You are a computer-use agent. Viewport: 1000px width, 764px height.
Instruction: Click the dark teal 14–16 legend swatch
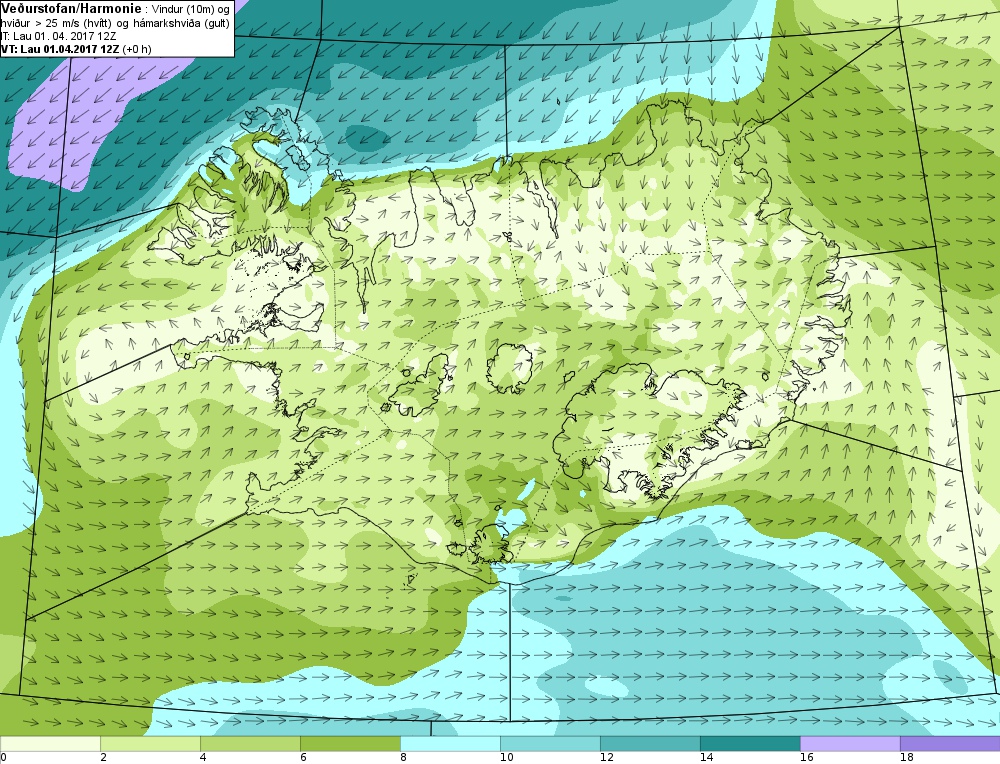pos(751,744)
